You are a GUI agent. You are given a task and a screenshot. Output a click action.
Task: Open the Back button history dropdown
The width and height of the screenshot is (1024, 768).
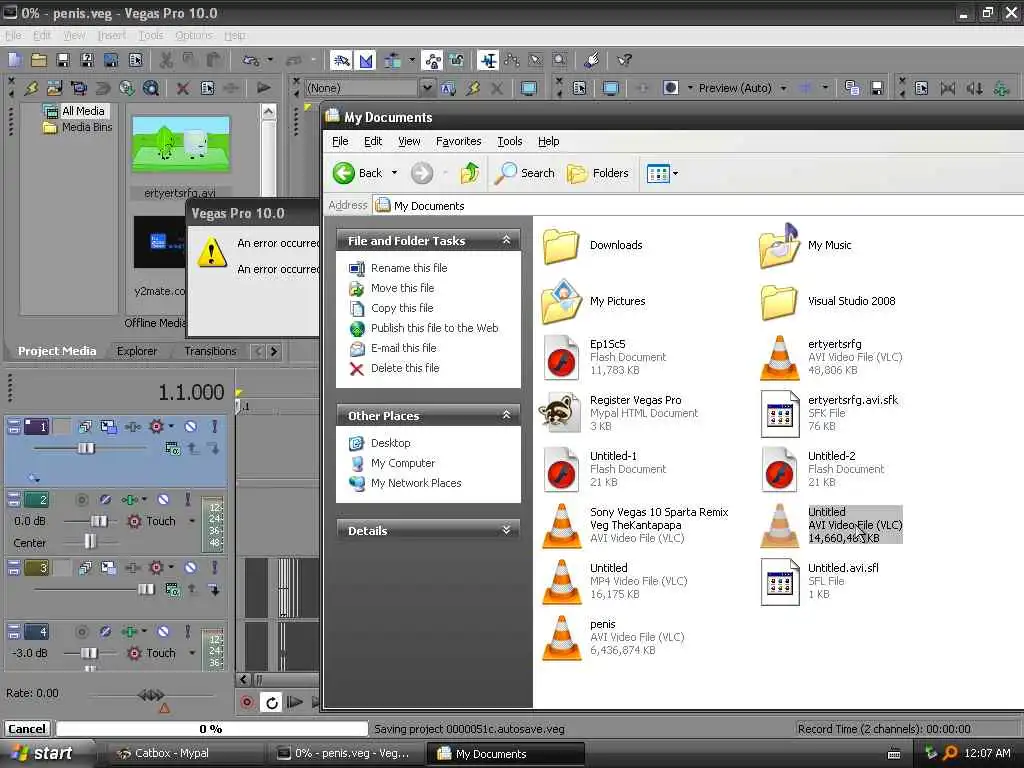(394, 173)
